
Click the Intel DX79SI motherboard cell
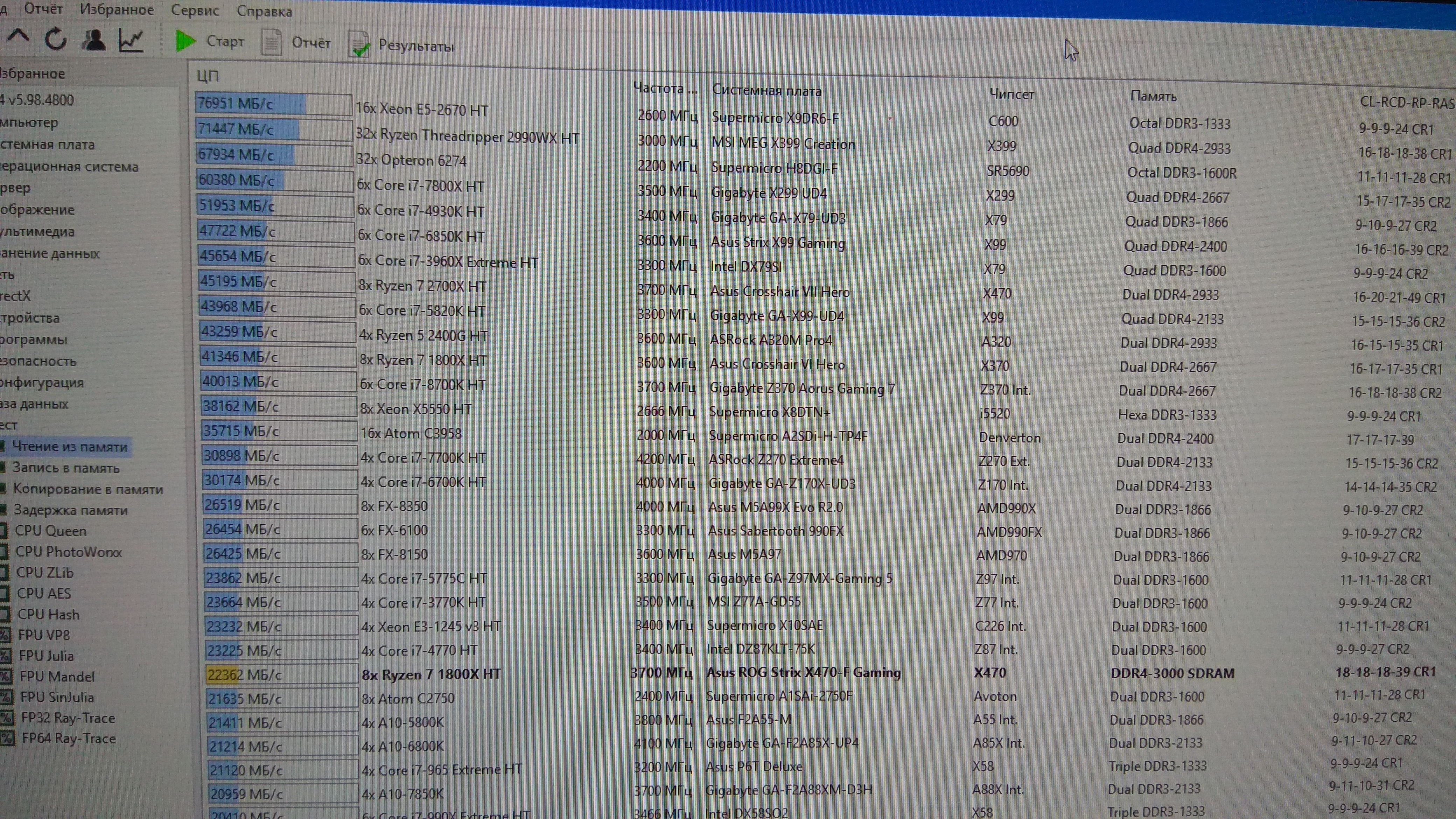[746, 267]
